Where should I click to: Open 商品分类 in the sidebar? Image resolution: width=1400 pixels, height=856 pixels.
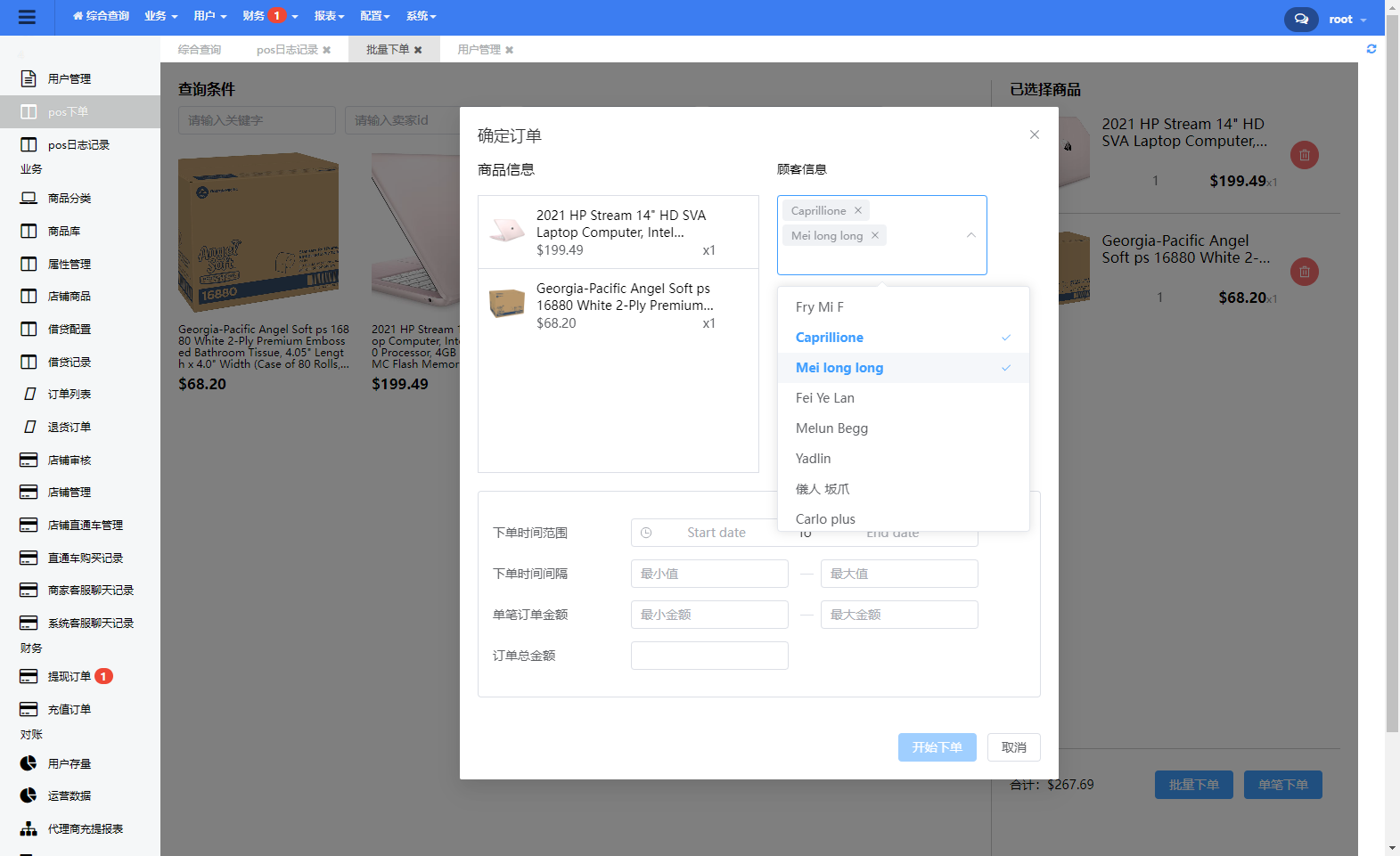[x=80, y=198]
